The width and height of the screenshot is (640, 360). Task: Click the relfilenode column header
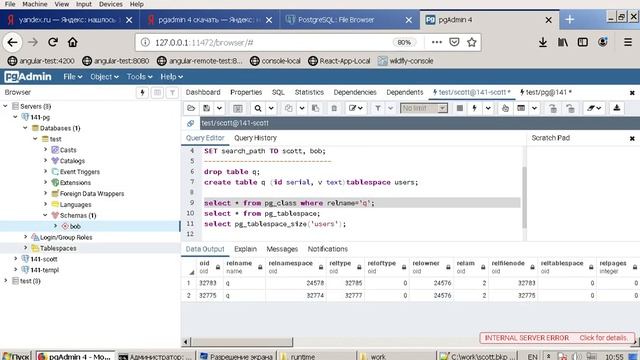(513, 267)
